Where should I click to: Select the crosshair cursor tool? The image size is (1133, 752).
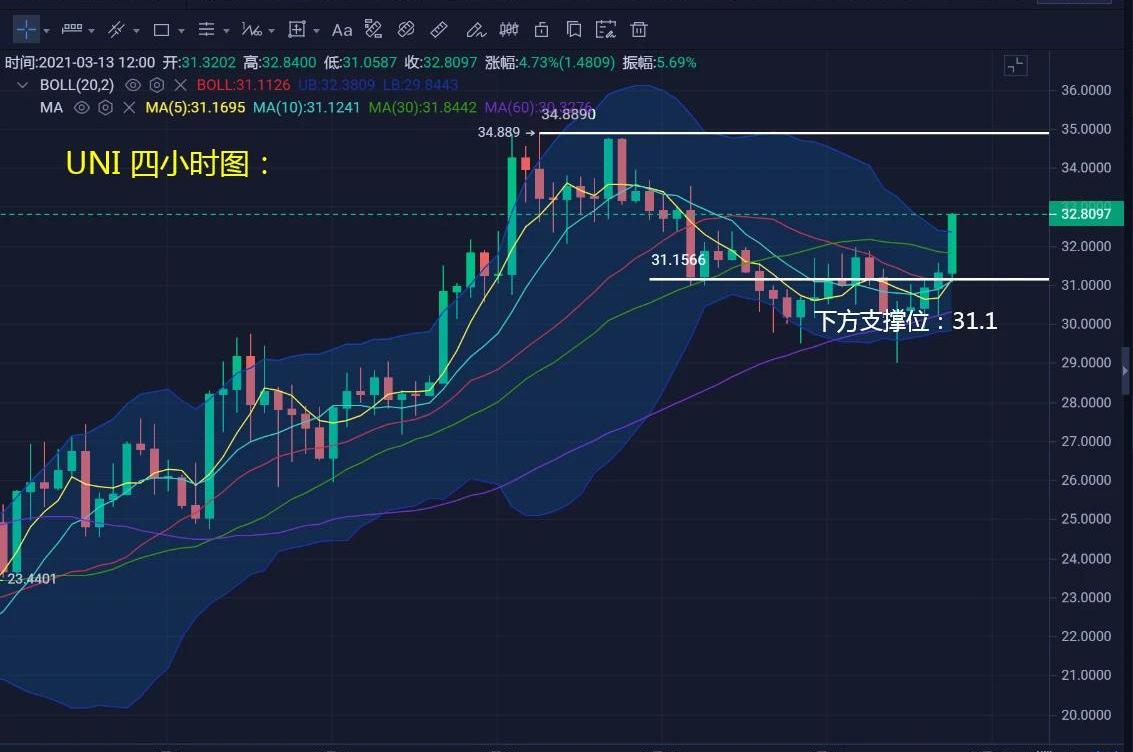point(26,29)
